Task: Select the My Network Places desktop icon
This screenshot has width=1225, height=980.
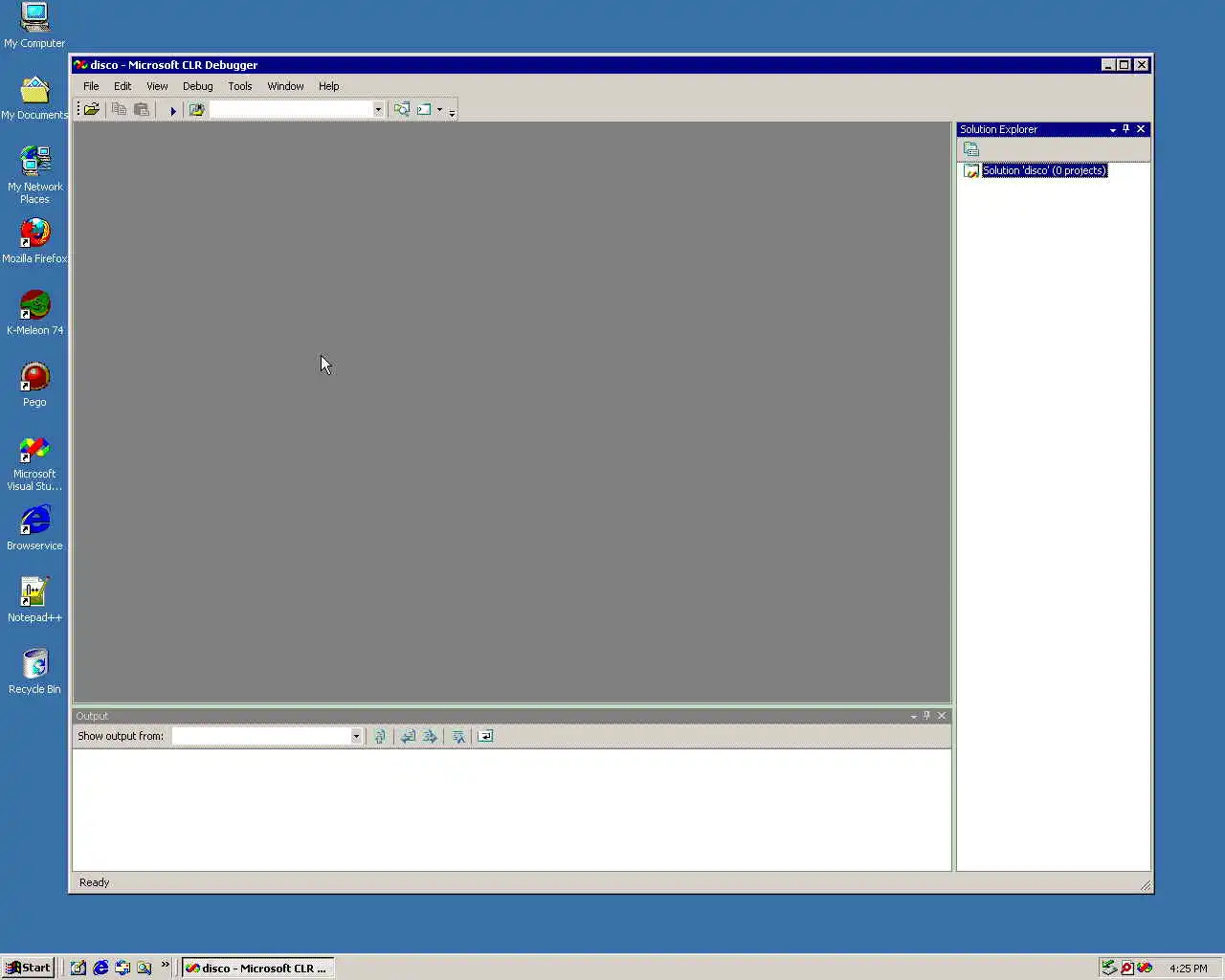Action: [34, 175]
